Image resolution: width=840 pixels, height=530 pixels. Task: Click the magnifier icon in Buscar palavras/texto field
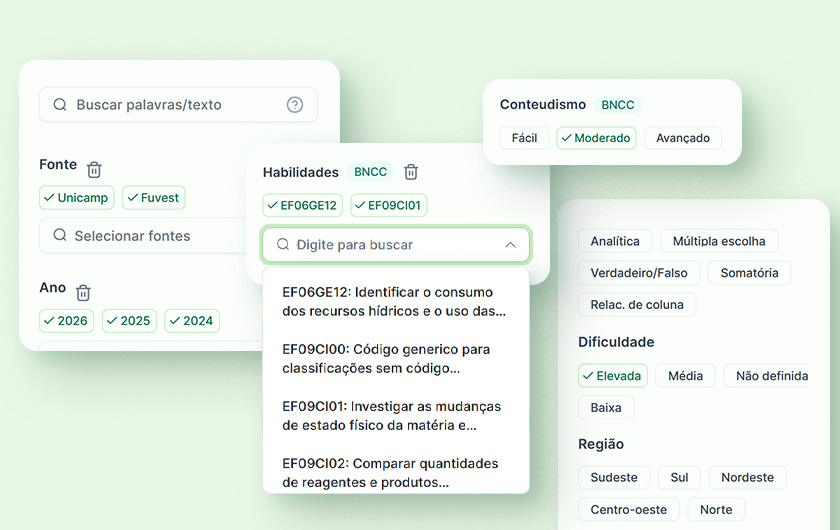click(60, 104)
